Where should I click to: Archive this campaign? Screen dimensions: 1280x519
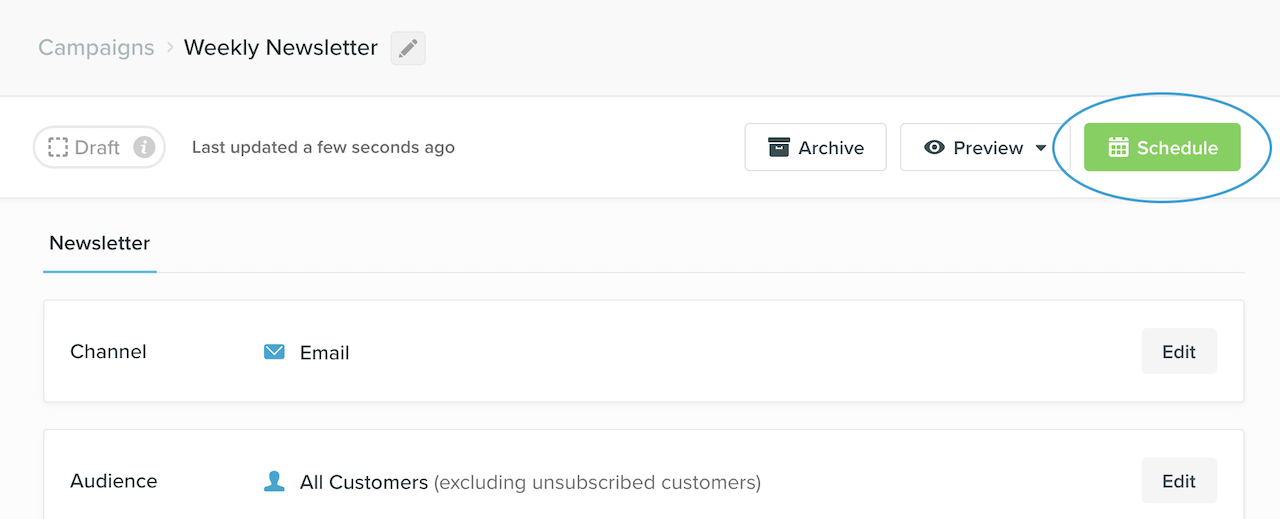point(815,148)
